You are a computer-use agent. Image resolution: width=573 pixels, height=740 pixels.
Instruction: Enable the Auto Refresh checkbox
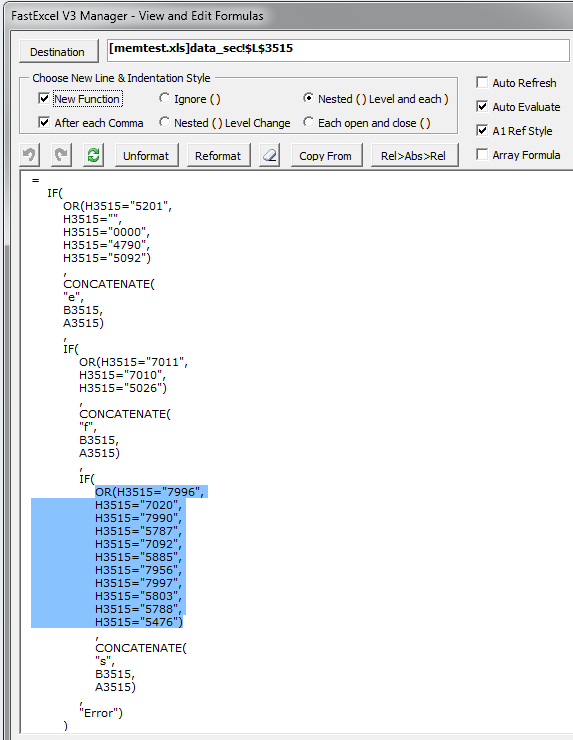click(482, 83)
